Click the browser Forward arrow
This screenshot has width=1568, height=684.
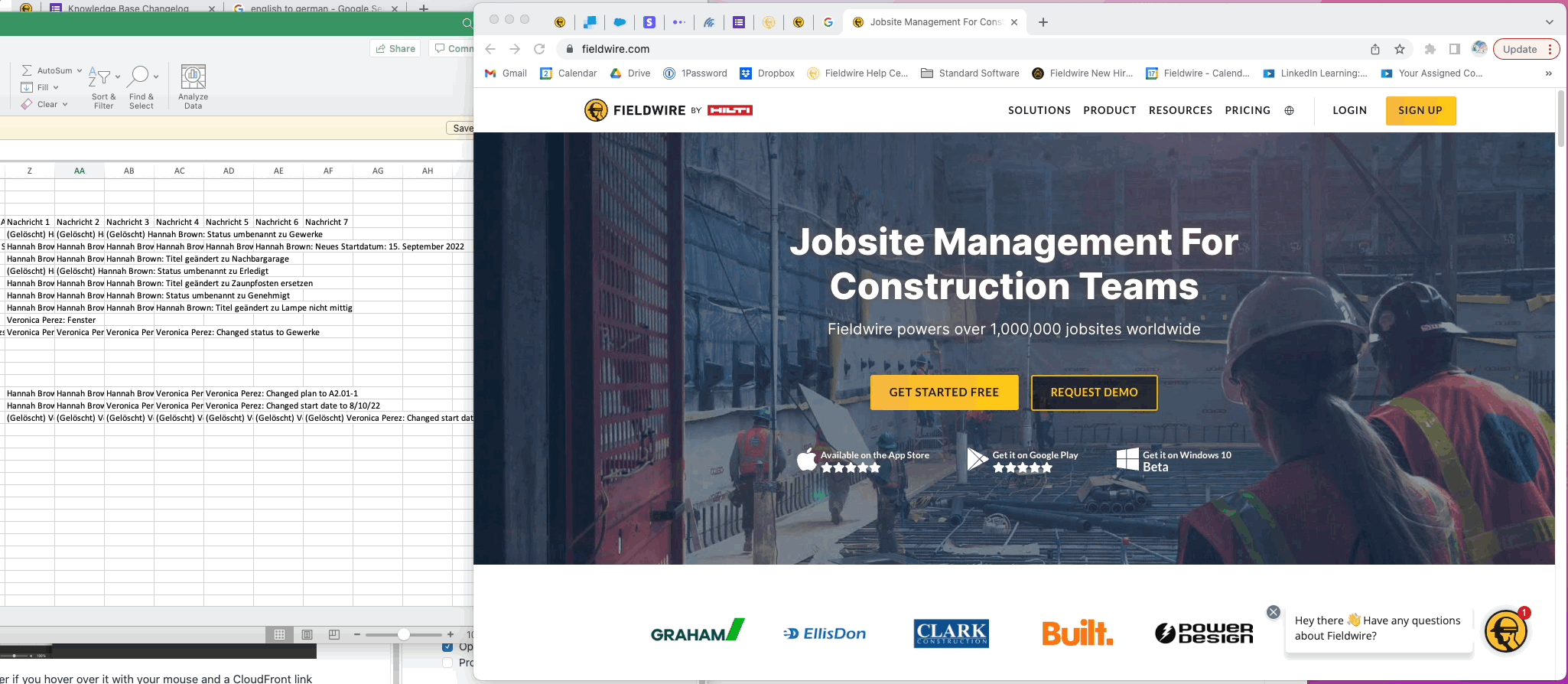tap(515, 49)
